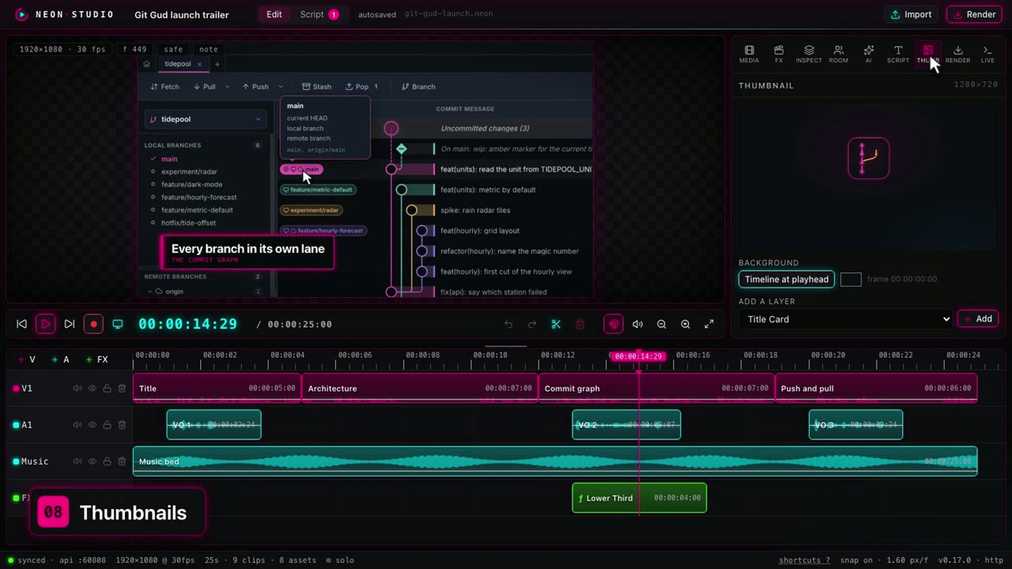Jump to the start of the timeline
The image size is (1012, 569).
pyautogui.click(x=21, y=324)
